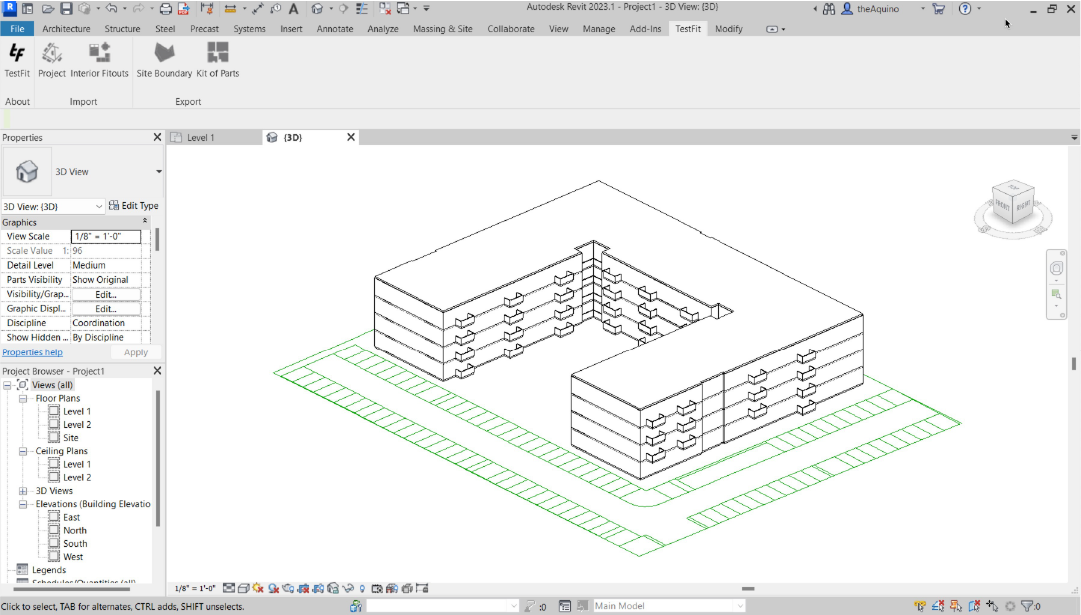Click the ViewCube in the 3D view
Viewport: 1081px width, 615px height.
coord(1010,203)
